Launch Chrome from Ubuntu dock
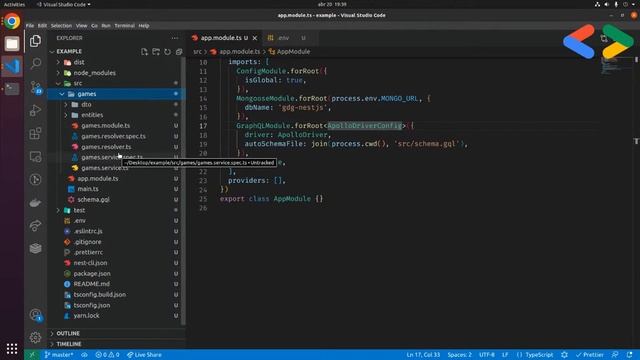Viewport: 640px width, 360px height. click(12, 21)
